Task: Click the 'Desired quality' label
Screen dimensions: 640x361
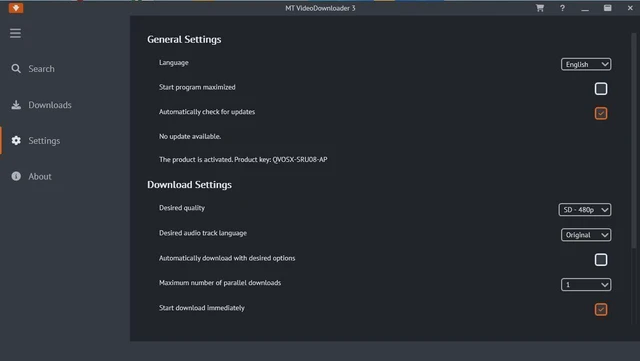Action: (182, 208)
